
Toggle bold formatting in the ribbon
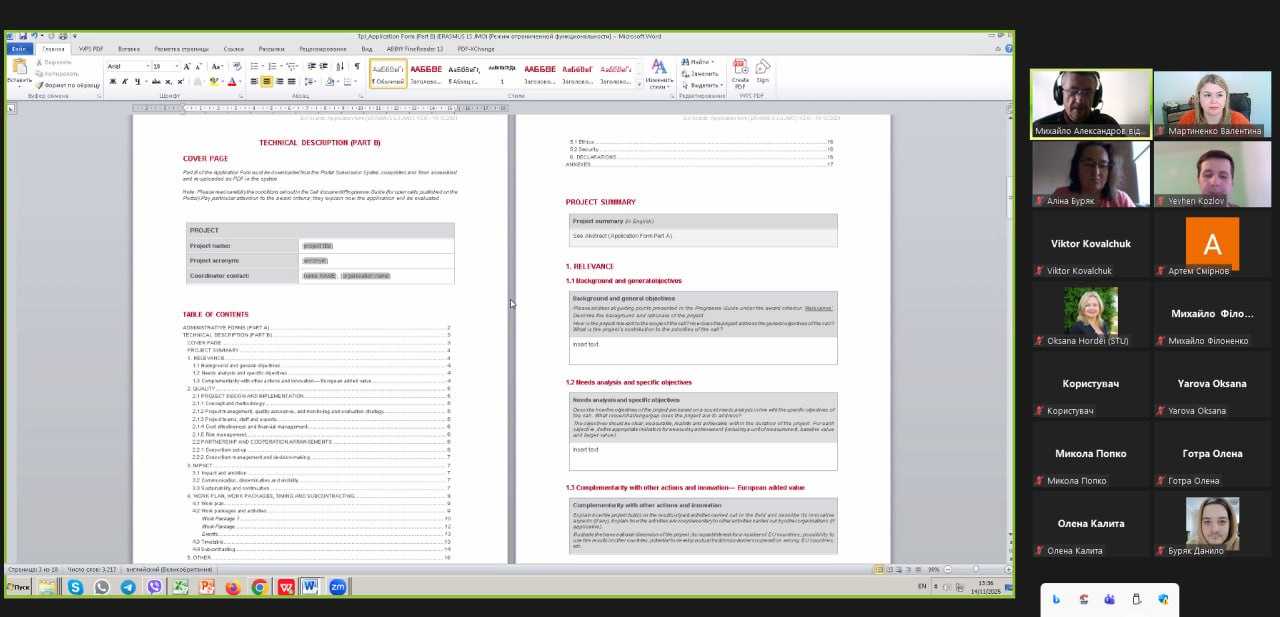point(112,82)
